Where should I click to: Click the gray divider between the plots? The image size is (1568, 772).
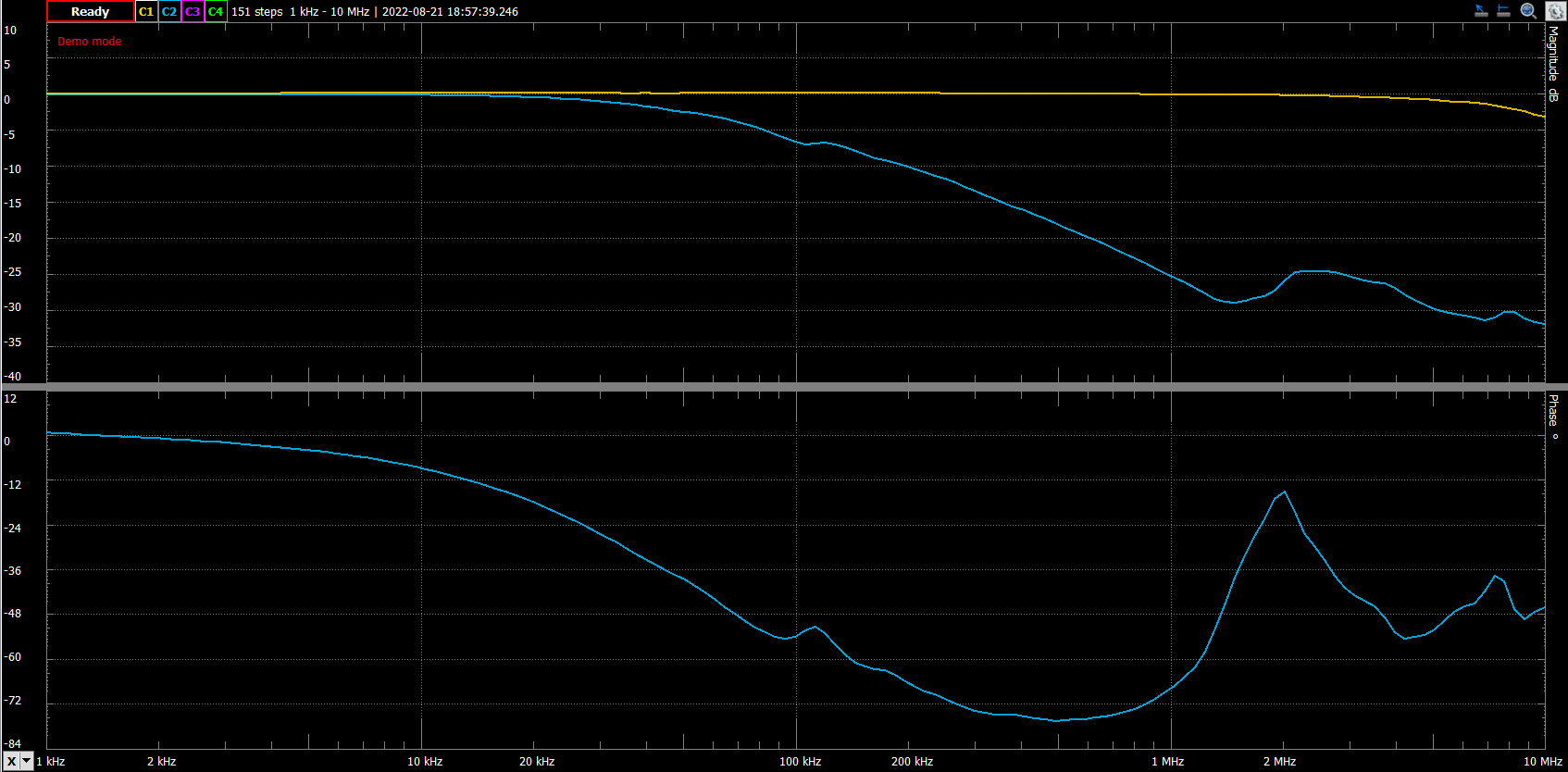tap(784, 387)
